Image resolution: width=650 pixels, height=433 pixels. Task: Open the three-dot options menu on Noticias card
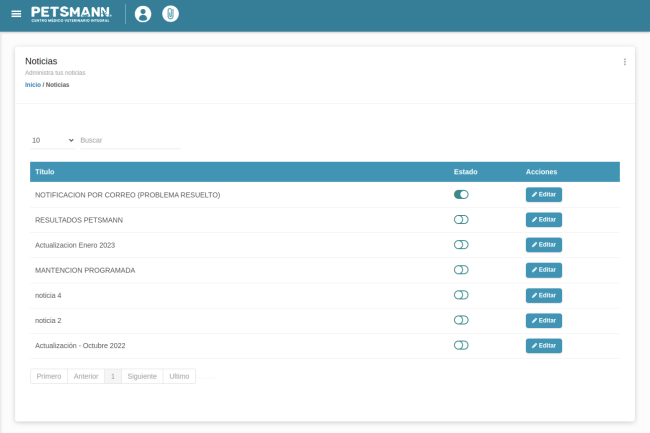pos(625,62)
